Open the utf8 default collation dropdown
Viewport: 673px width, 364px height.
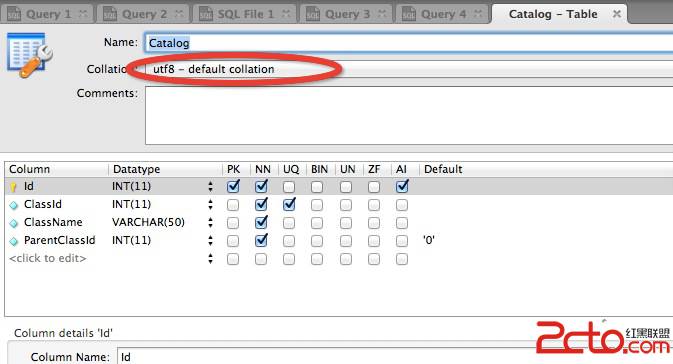[409, 69]
